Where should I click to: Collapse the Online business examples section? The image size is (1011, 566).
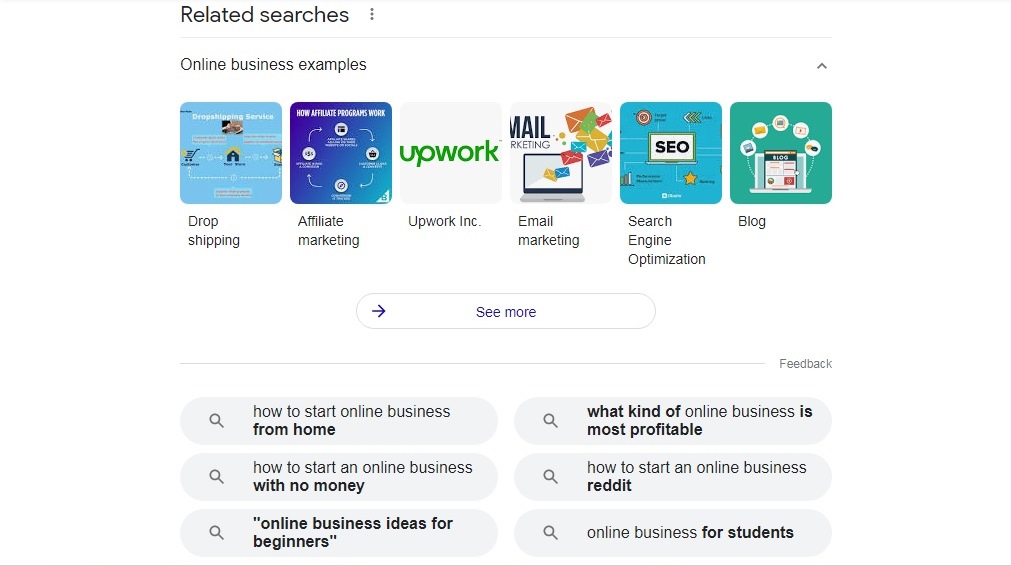point(821,66)
